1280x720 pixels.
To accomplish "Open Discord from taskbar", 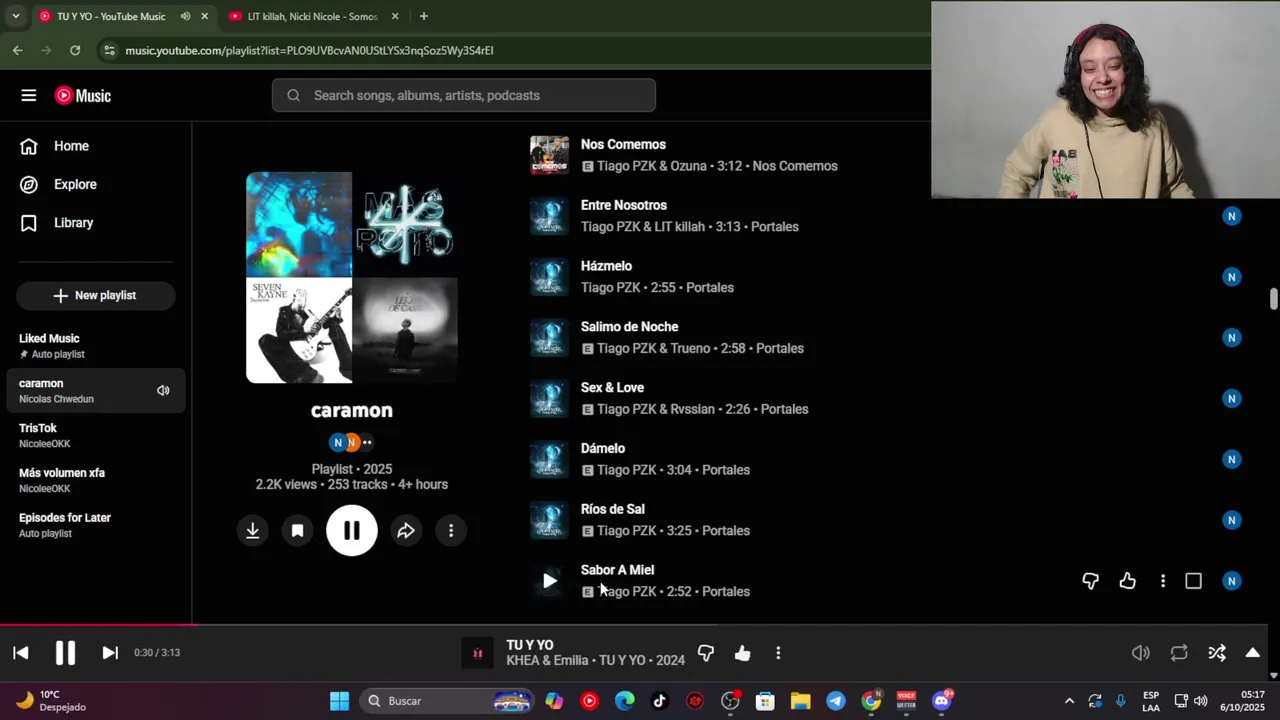I will [x=942, y=701].
